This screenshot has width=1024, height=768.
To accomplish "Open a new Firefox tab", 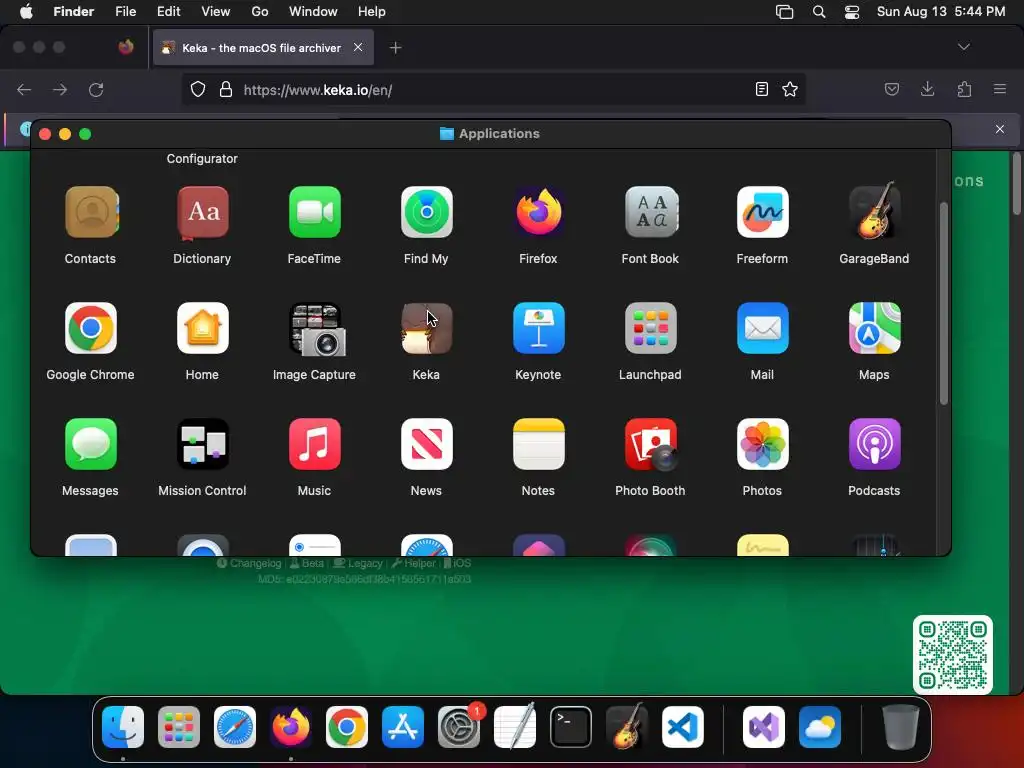I will point(395,48).
